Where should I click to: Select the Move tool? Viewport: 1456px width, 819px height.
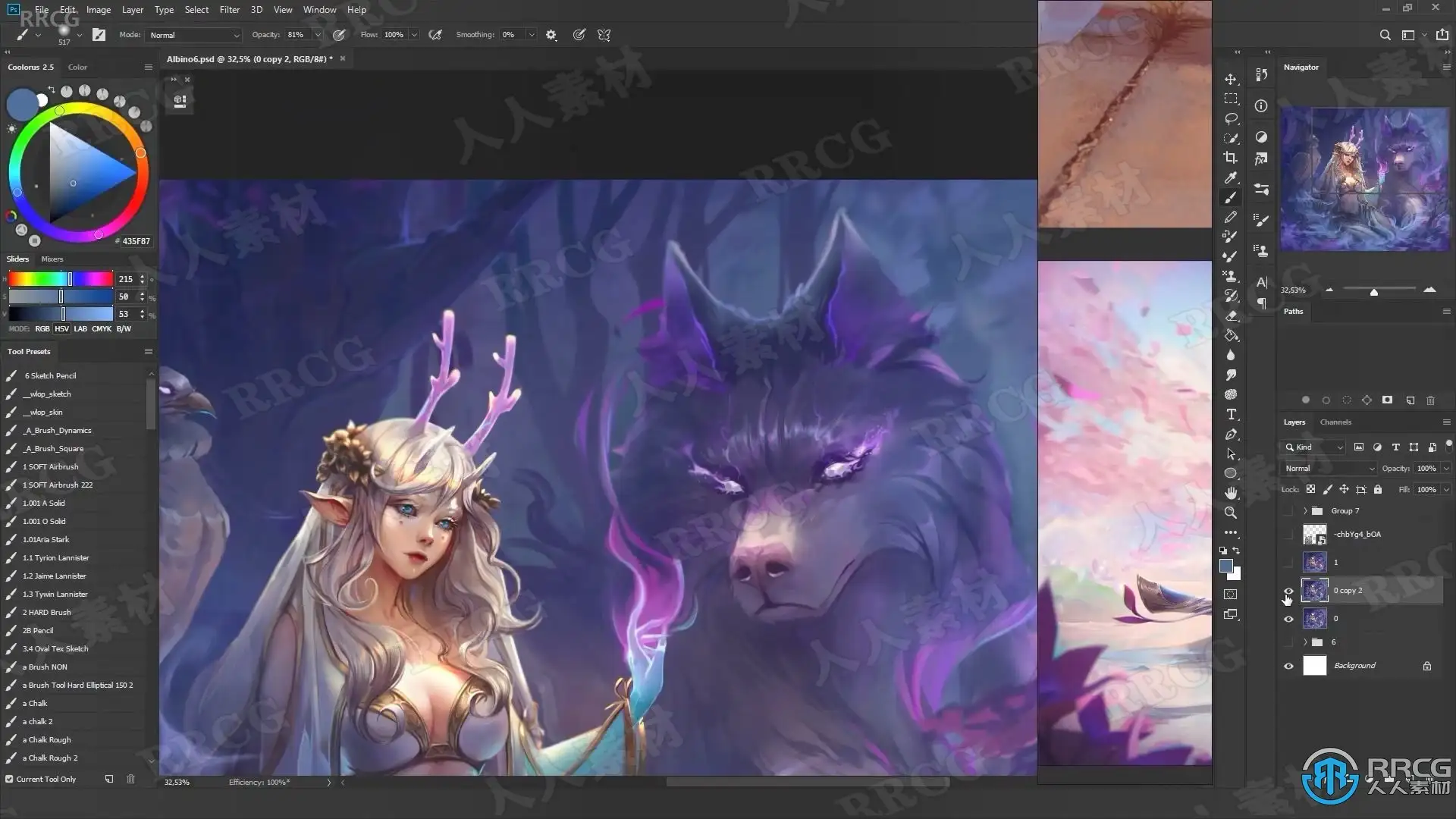1231,80
